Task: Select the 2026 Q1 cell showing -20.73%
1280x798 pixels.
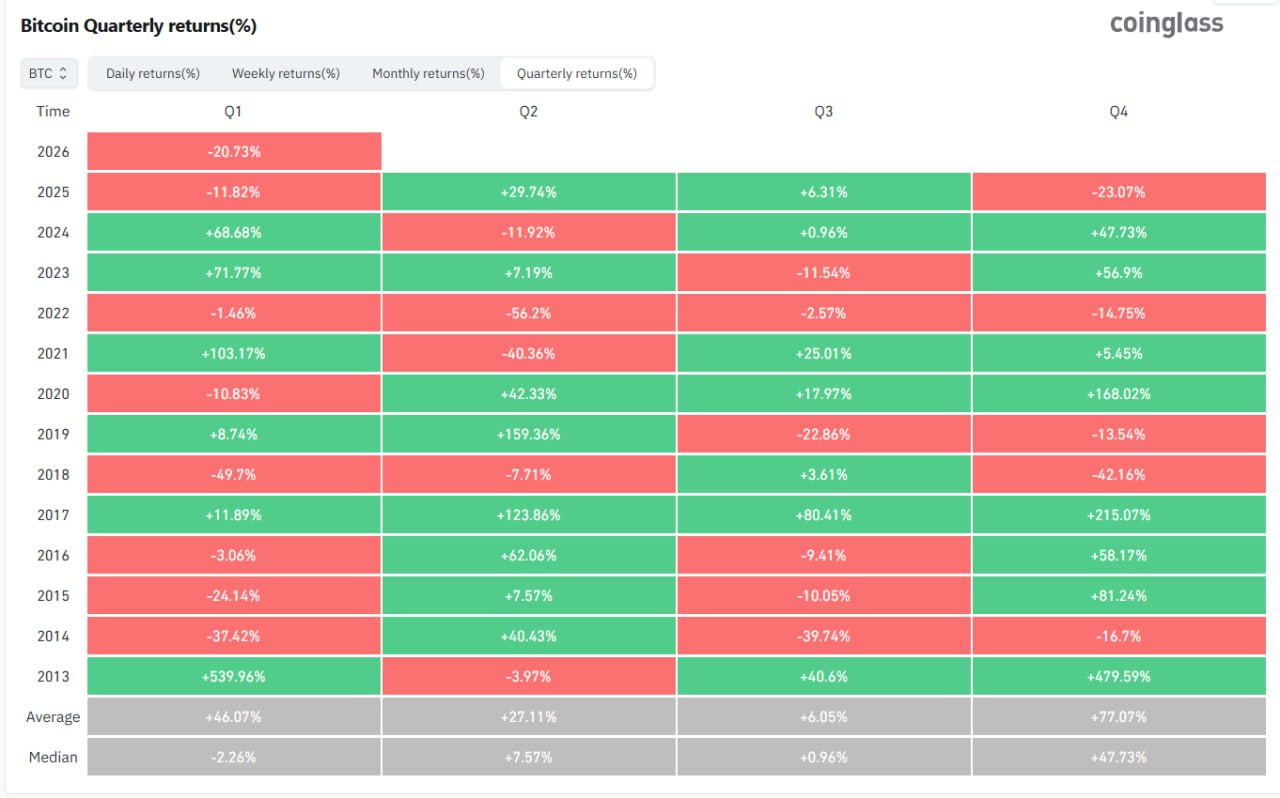Action: click(235, 152)
